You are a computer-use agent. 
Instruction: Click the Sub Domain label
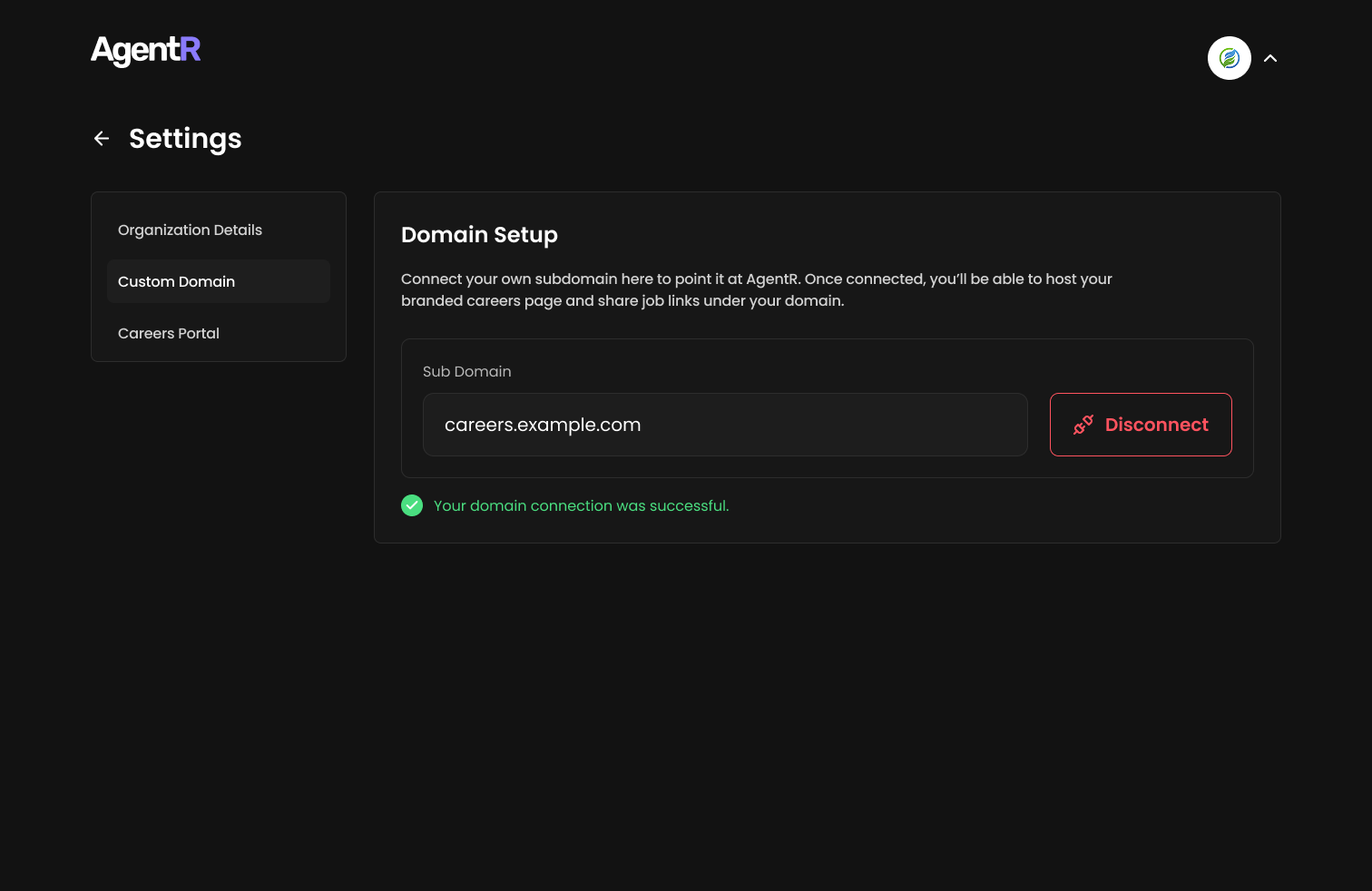click(466, 371)
